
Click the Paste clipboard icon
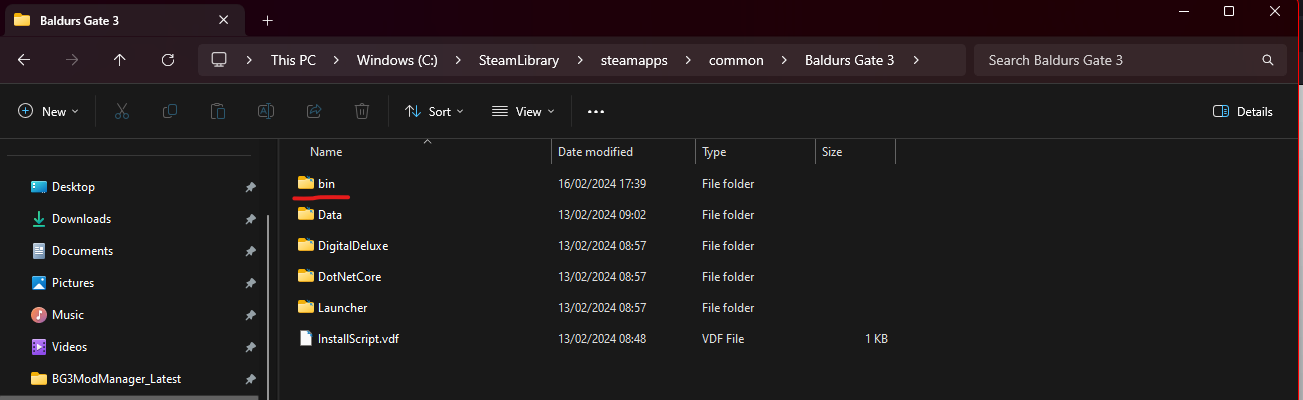pos(218,112)
